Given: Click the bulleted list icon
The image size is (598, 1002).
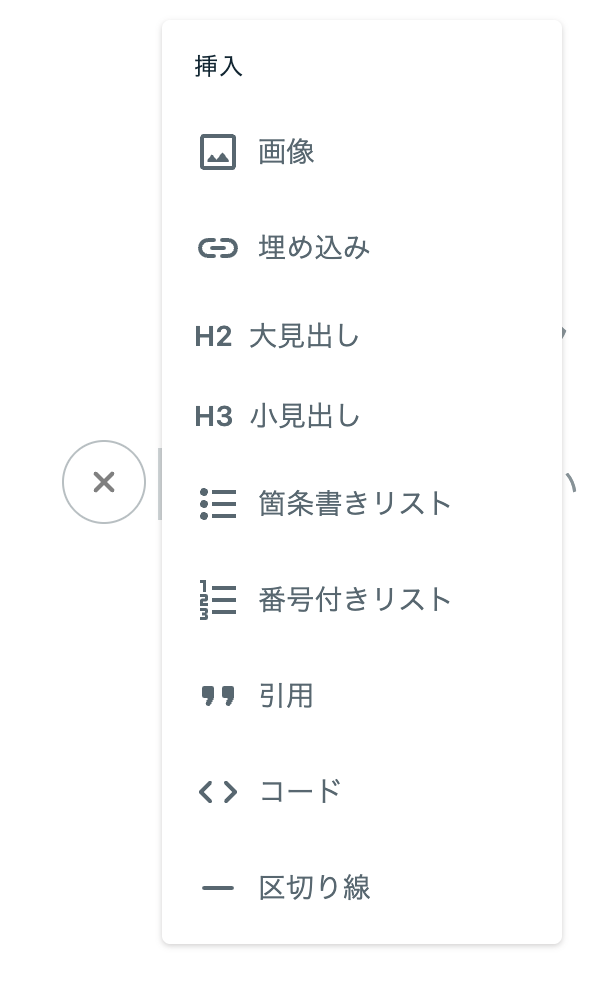Looking at the screenshot, I should click(x=218, y=504).
